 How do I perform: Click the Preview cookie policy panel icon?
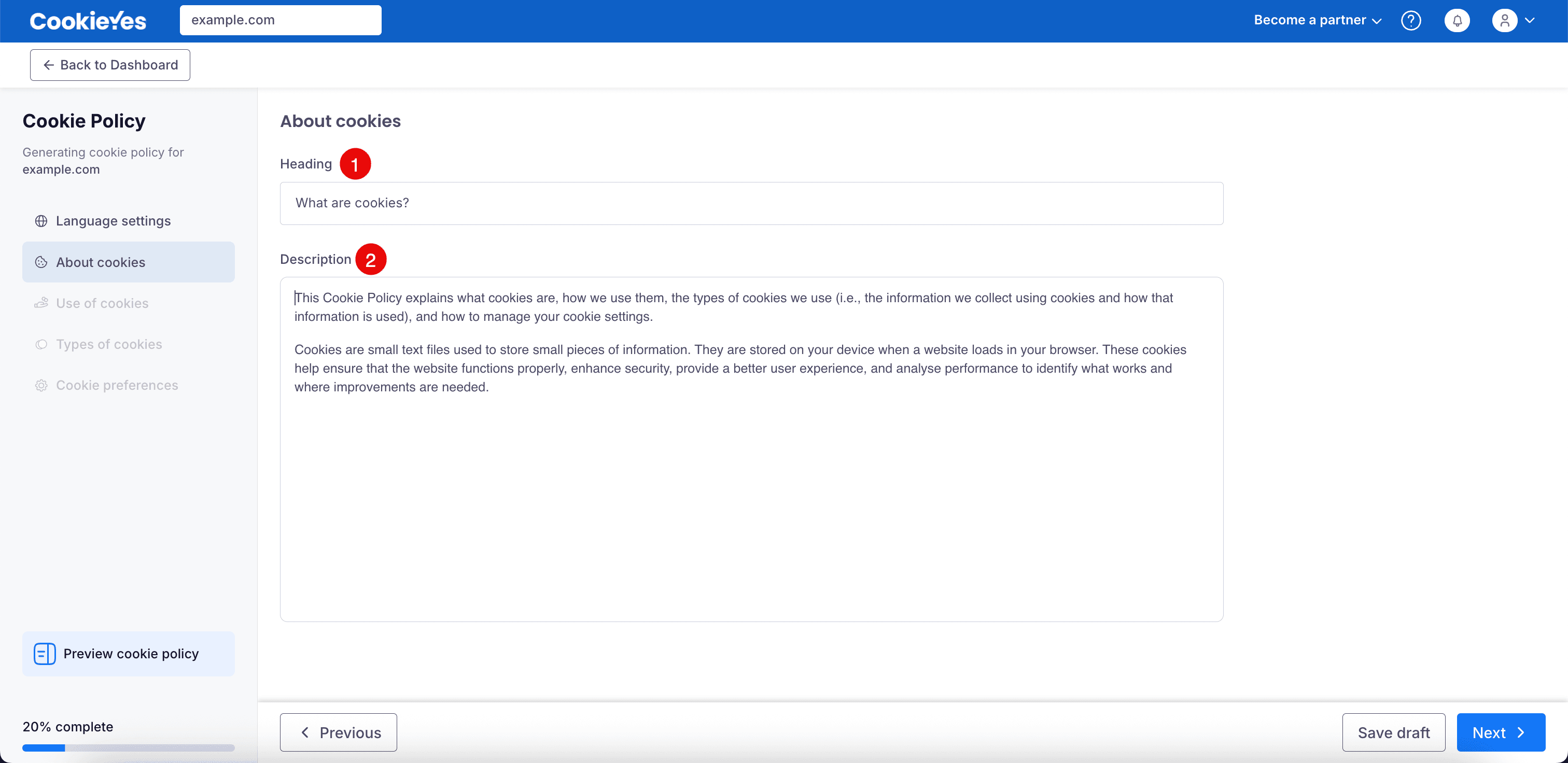[45, 654]
